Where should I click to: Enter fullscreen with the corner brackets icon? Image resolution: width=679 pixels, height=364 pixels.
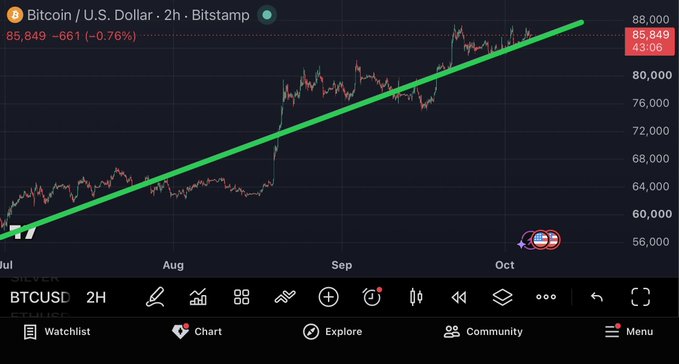point(640,297)
